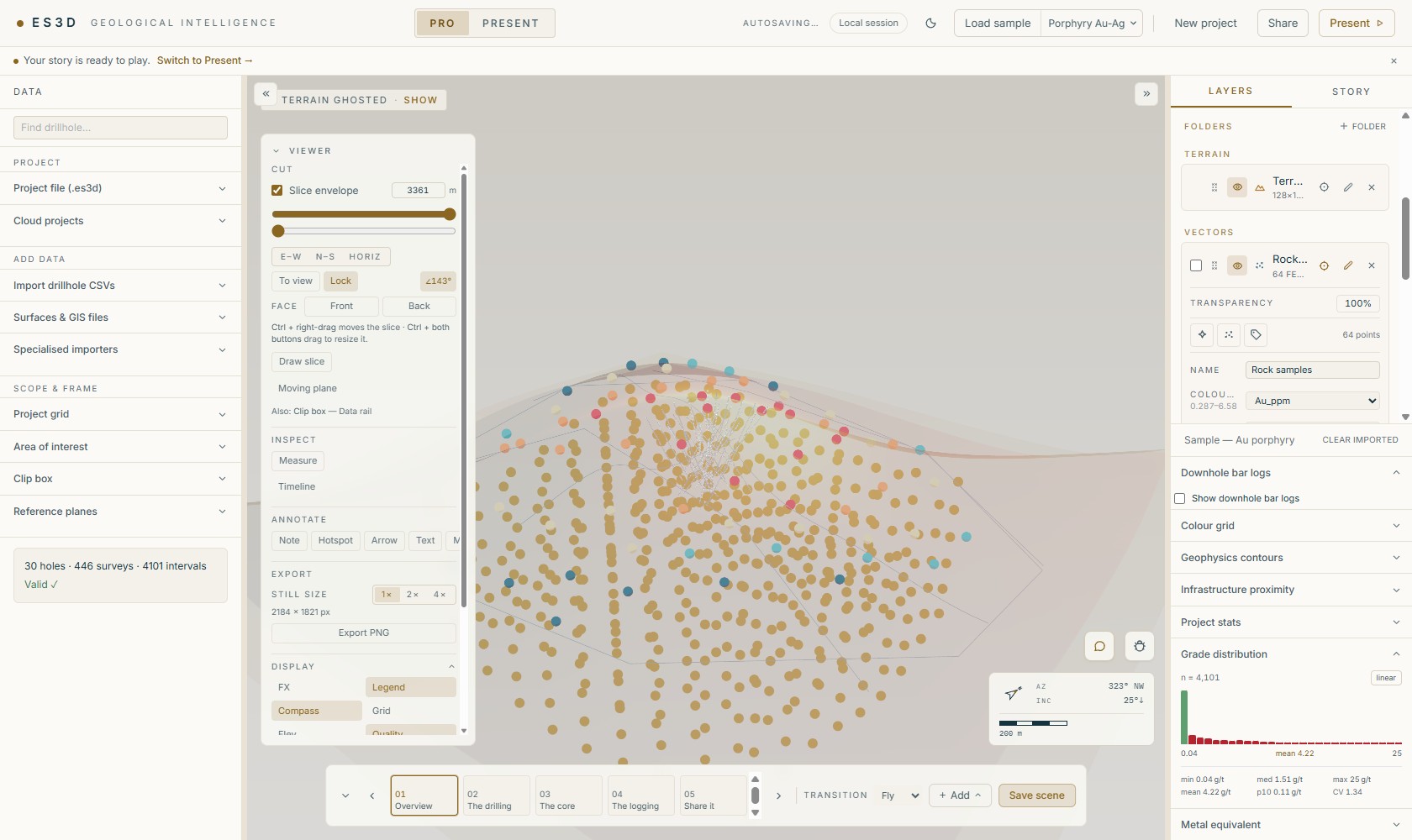
Task: Click the New project button
Action: click(x=1205, y=24)
